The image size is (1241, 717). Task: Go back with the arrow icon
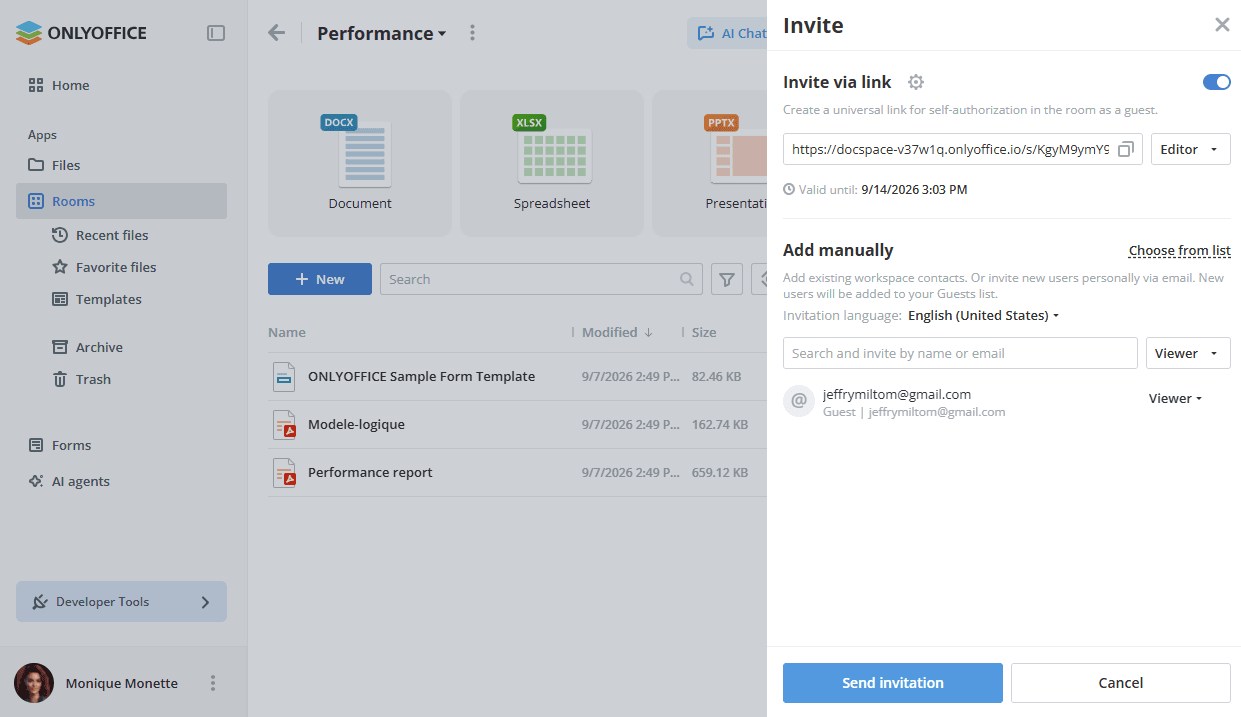(277, 33)
